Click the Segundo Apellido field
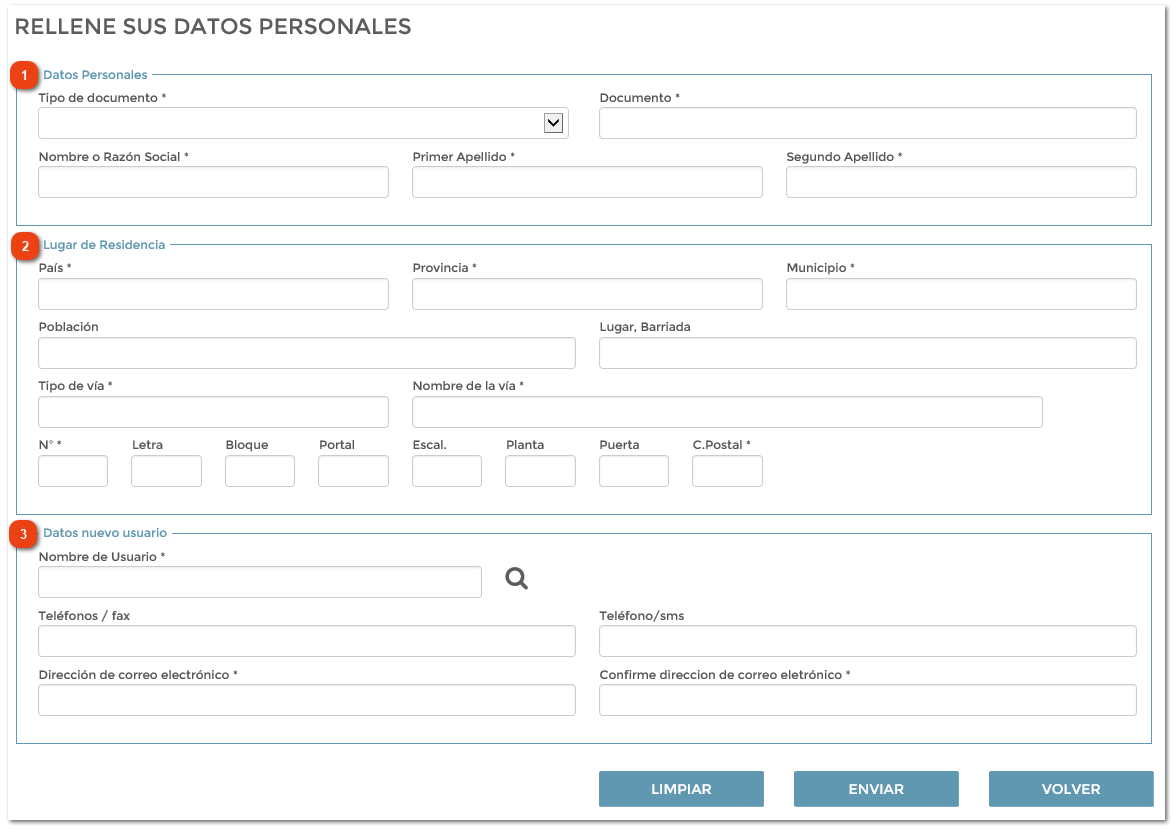Viewport: 1174px width, 829px height. pos(960,181)
